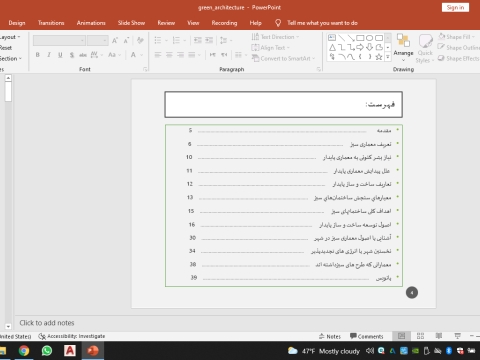This screenshot has height=360, width=480.
Task: Open Arrange options
Action: (x=403, y=48)
